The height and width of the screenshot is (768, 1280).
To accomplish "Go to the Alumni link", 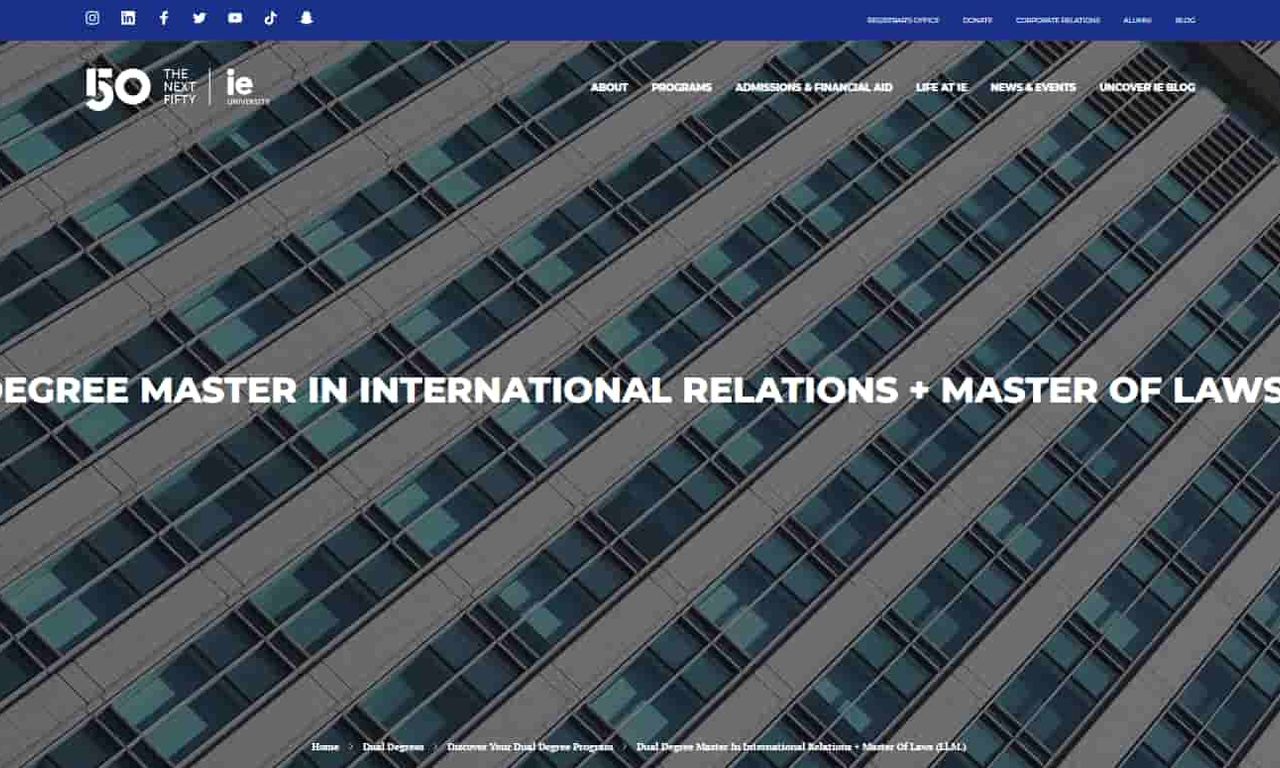I will 1137,20.
